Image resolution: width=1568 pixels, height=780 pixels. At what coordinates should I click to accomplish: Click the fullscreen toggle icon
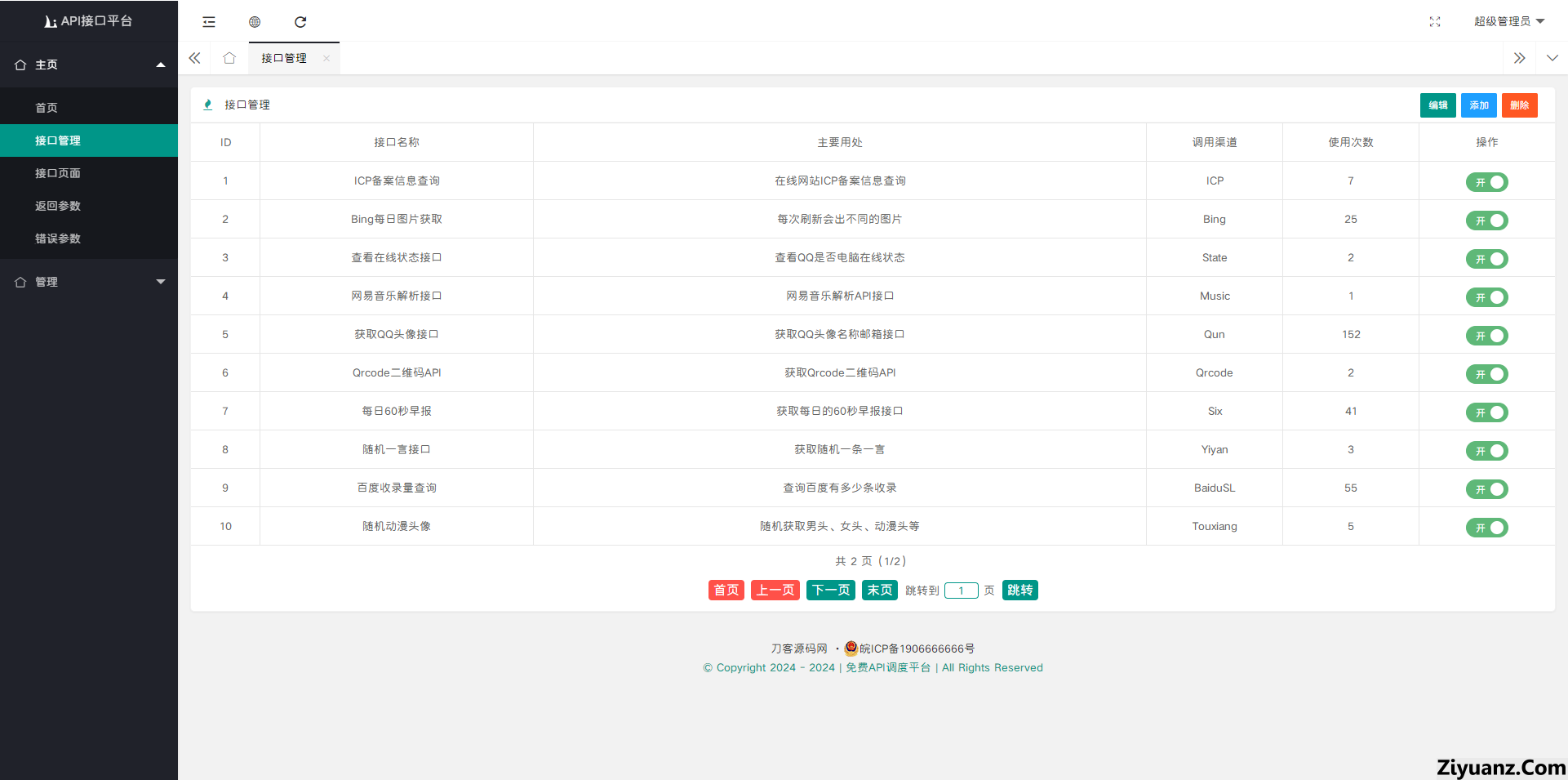point(1434,22)
